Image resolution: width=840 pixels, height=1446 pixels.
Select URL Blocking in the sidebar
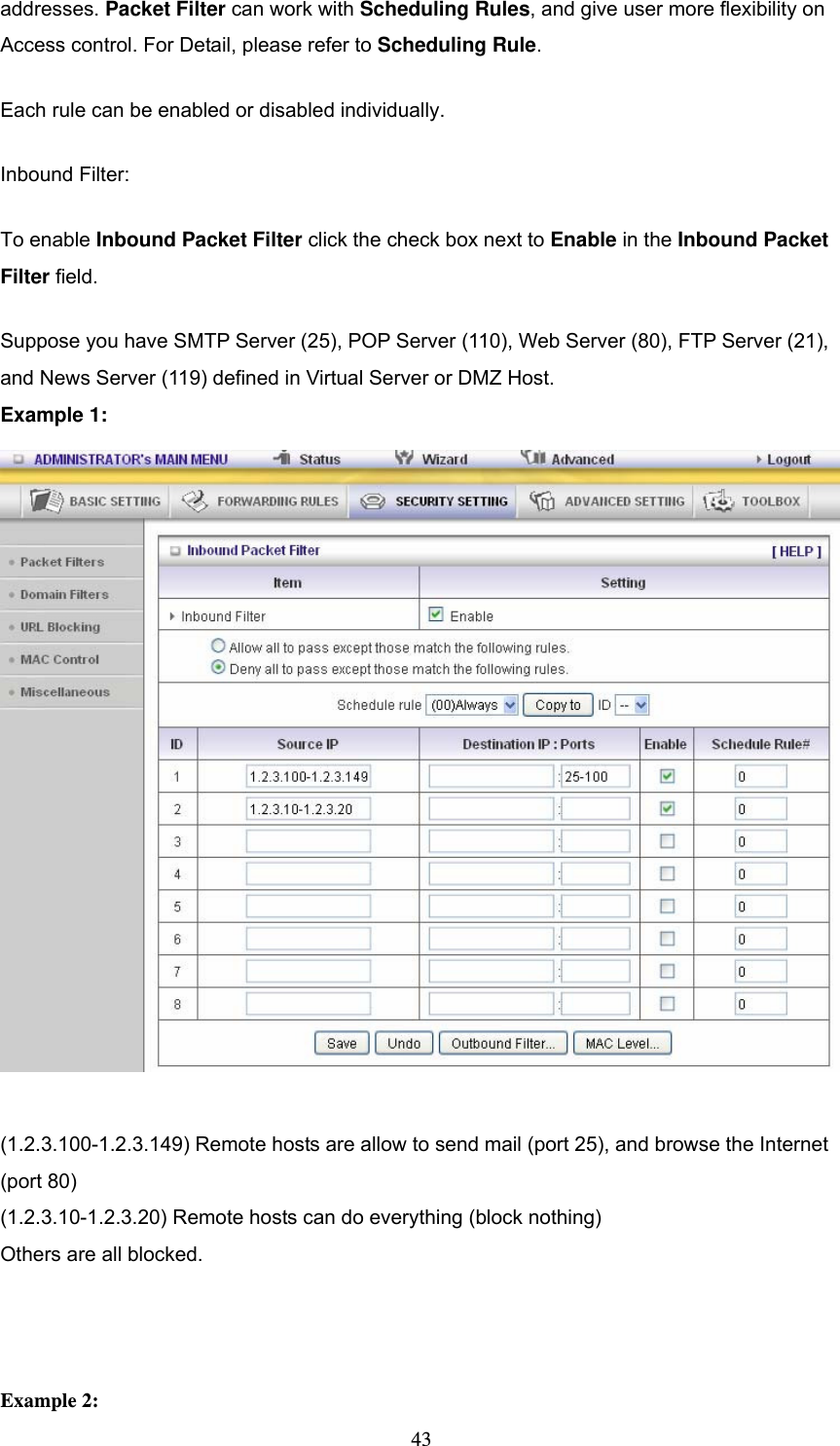[x=60, y=626]
